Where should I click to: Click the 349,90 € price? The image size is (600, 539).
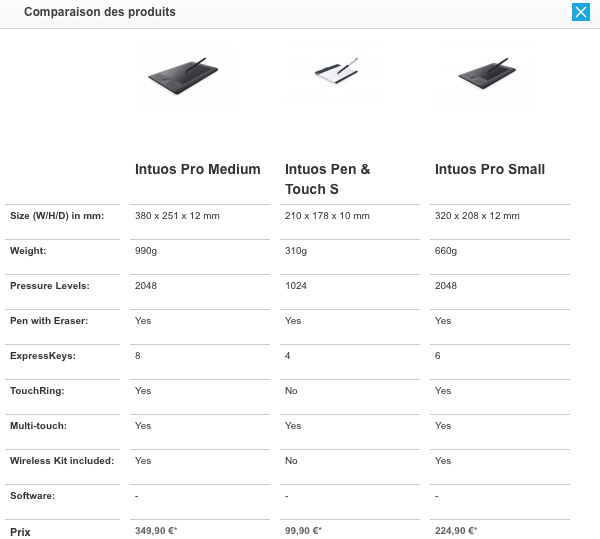(x=156, y=531)
